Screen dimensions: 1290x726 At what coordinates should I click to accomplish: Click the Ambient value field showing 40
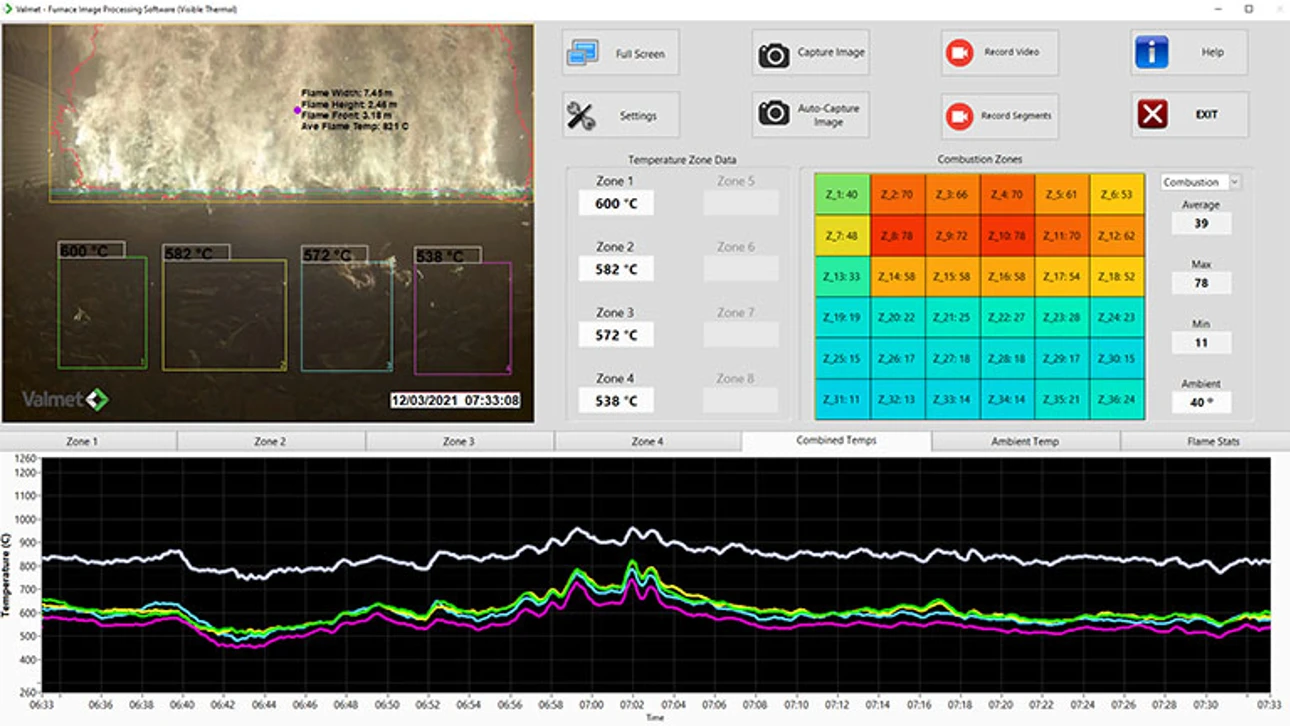coord(1200,403)
